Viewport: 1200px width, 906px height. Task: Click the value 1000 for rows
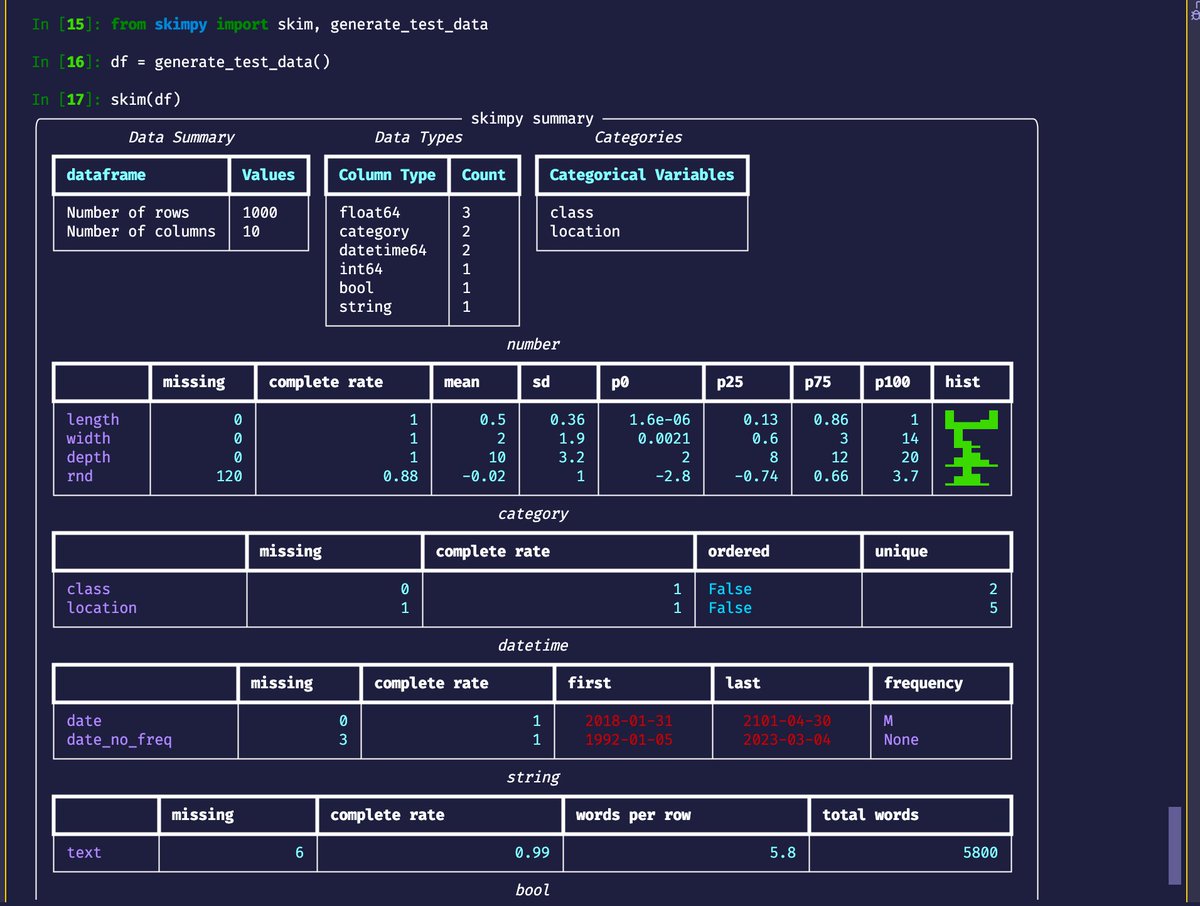(x=260, y=212)
